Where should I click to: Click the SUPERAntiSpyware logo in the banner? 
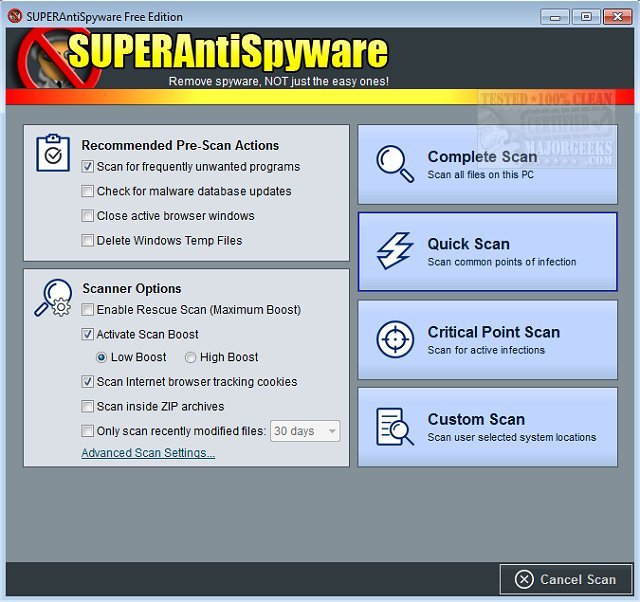click(203, 57)
